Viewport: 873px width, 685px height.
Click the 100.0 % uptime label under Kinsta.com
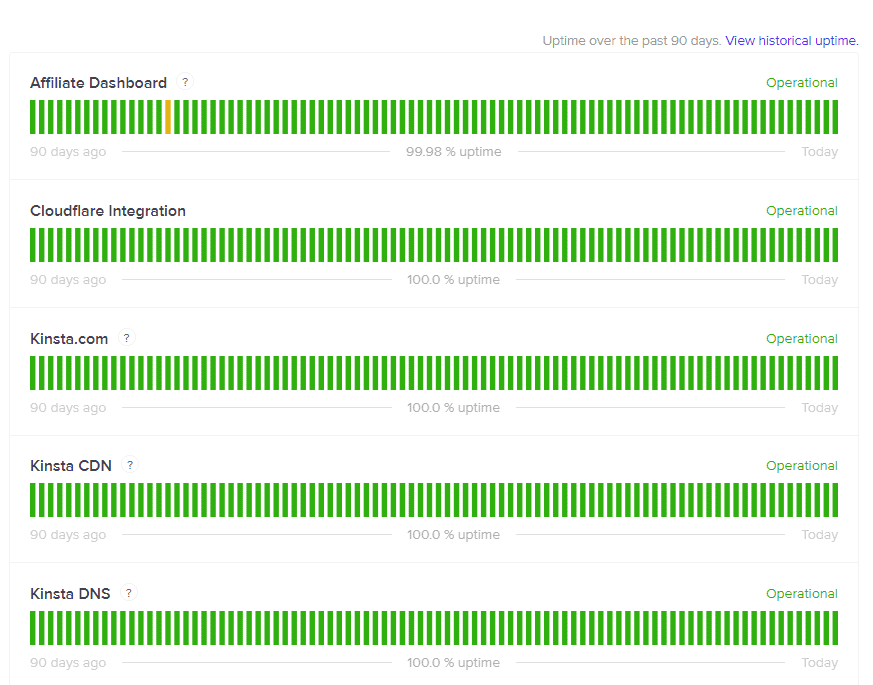453,407
